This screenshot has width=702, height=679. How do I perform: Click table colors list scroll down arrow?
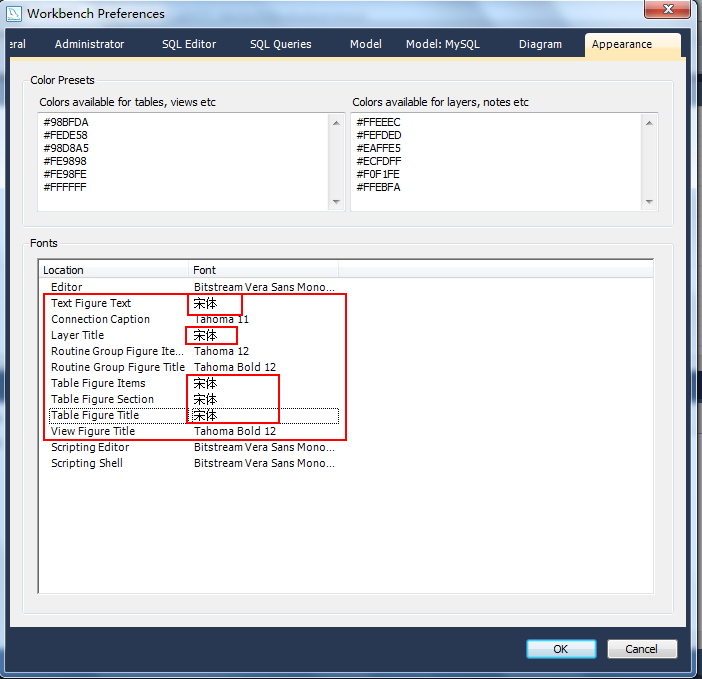coord(336,202)
